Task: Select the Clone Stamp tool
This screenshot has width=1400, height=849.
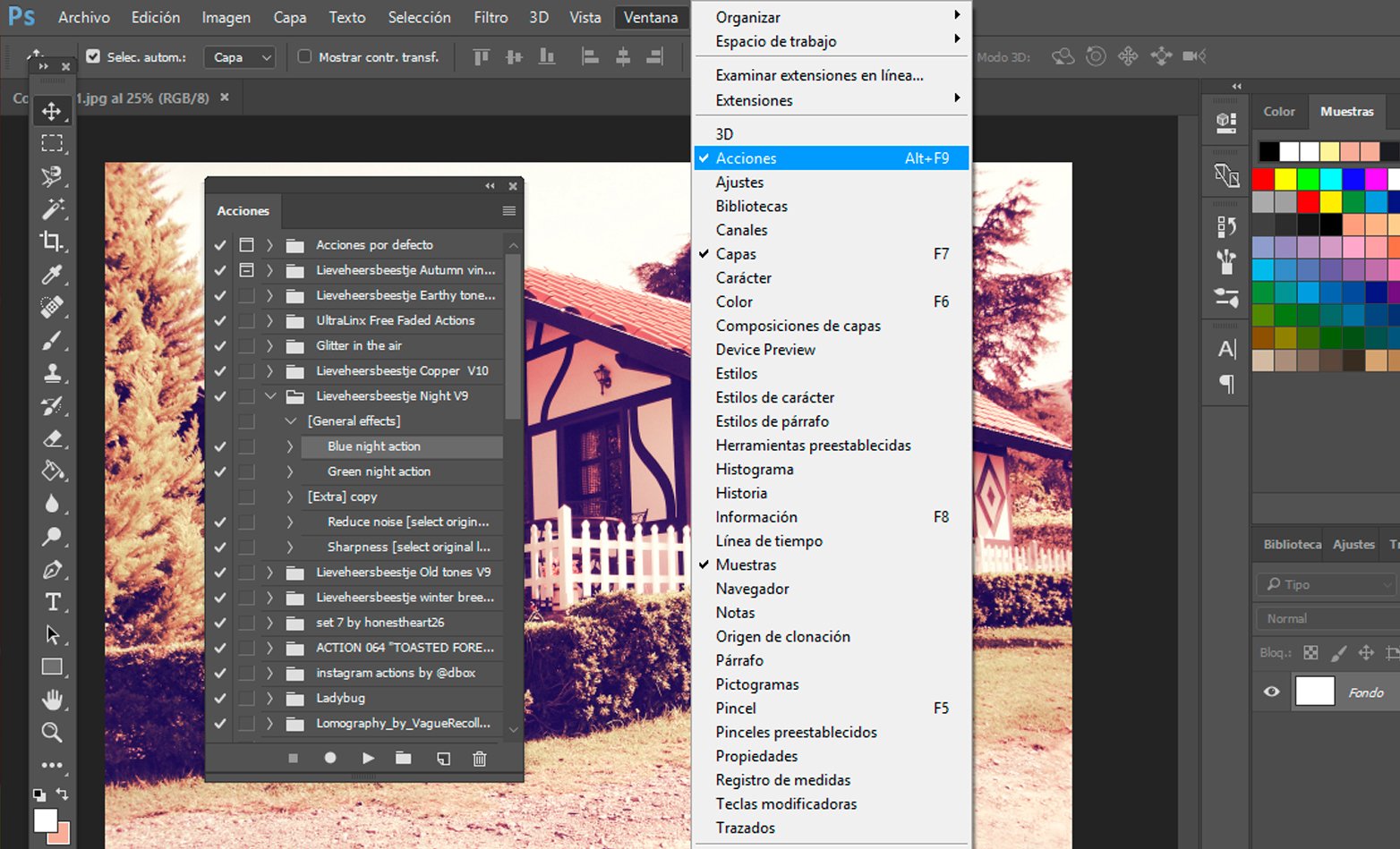Action: coord(52,373)
